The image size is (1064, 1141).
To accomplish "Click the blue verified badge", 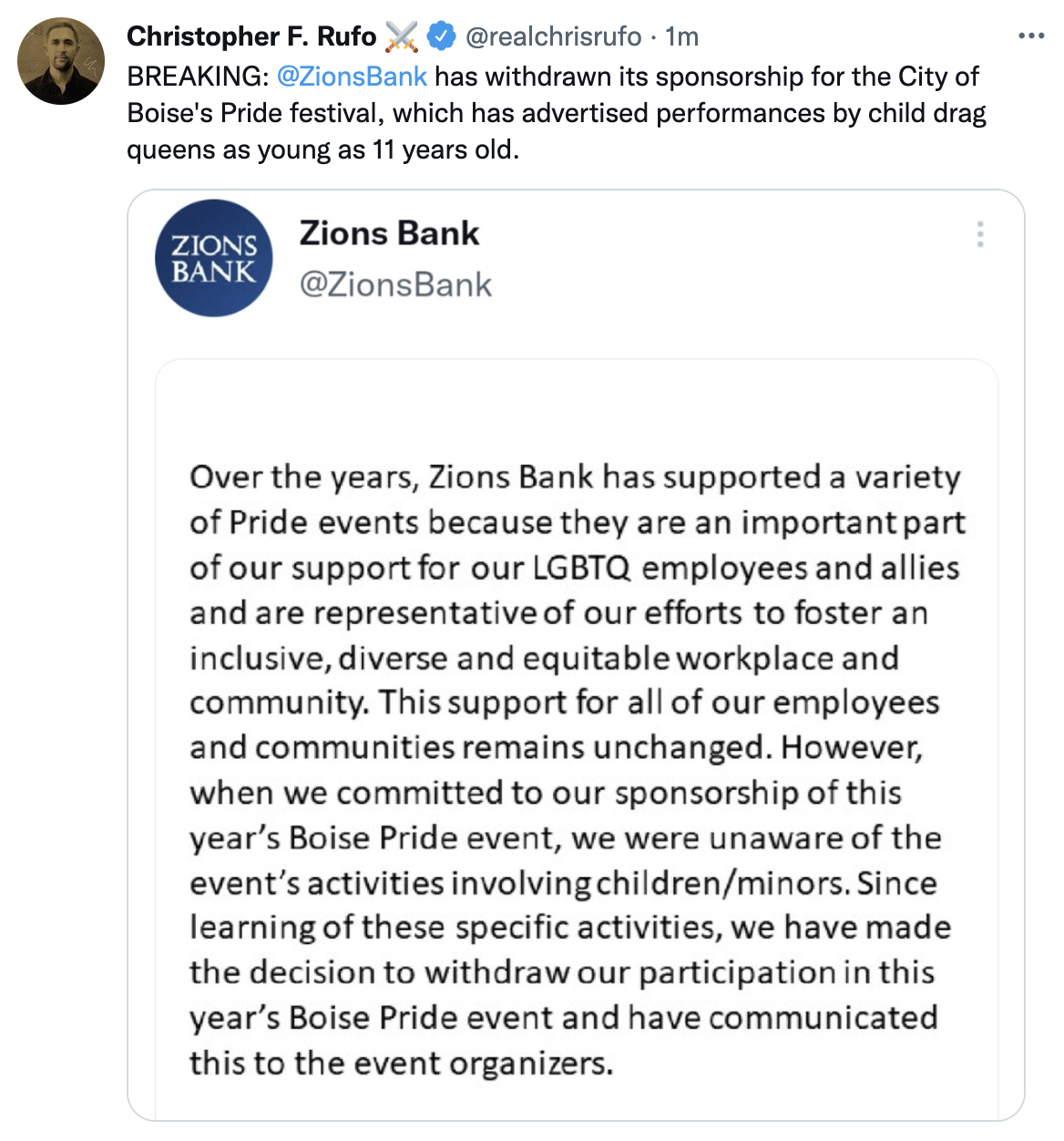I will (442, 36).
